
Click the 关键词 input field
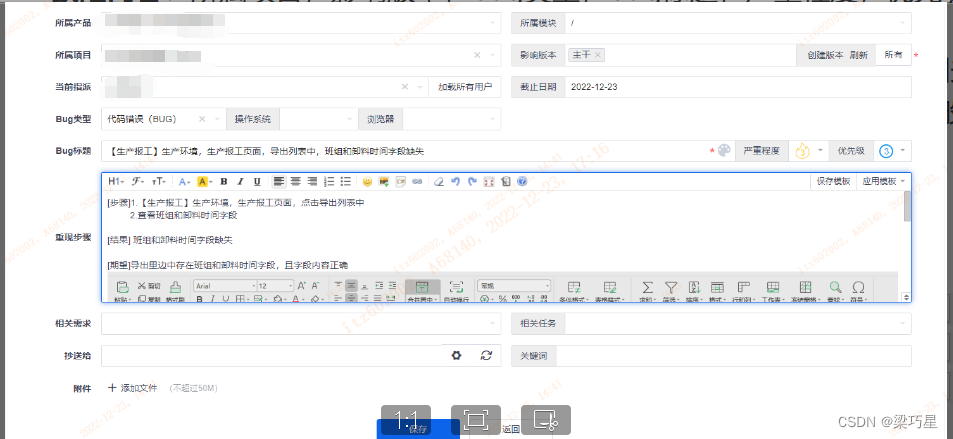tap(734, 356)
